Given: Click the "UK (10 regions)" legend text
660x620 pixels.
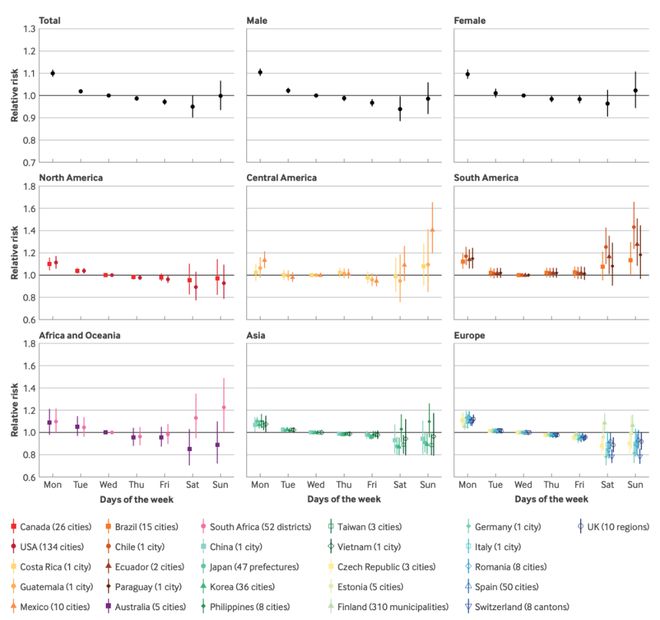Looking at the screenshot, I should (618, 527).
